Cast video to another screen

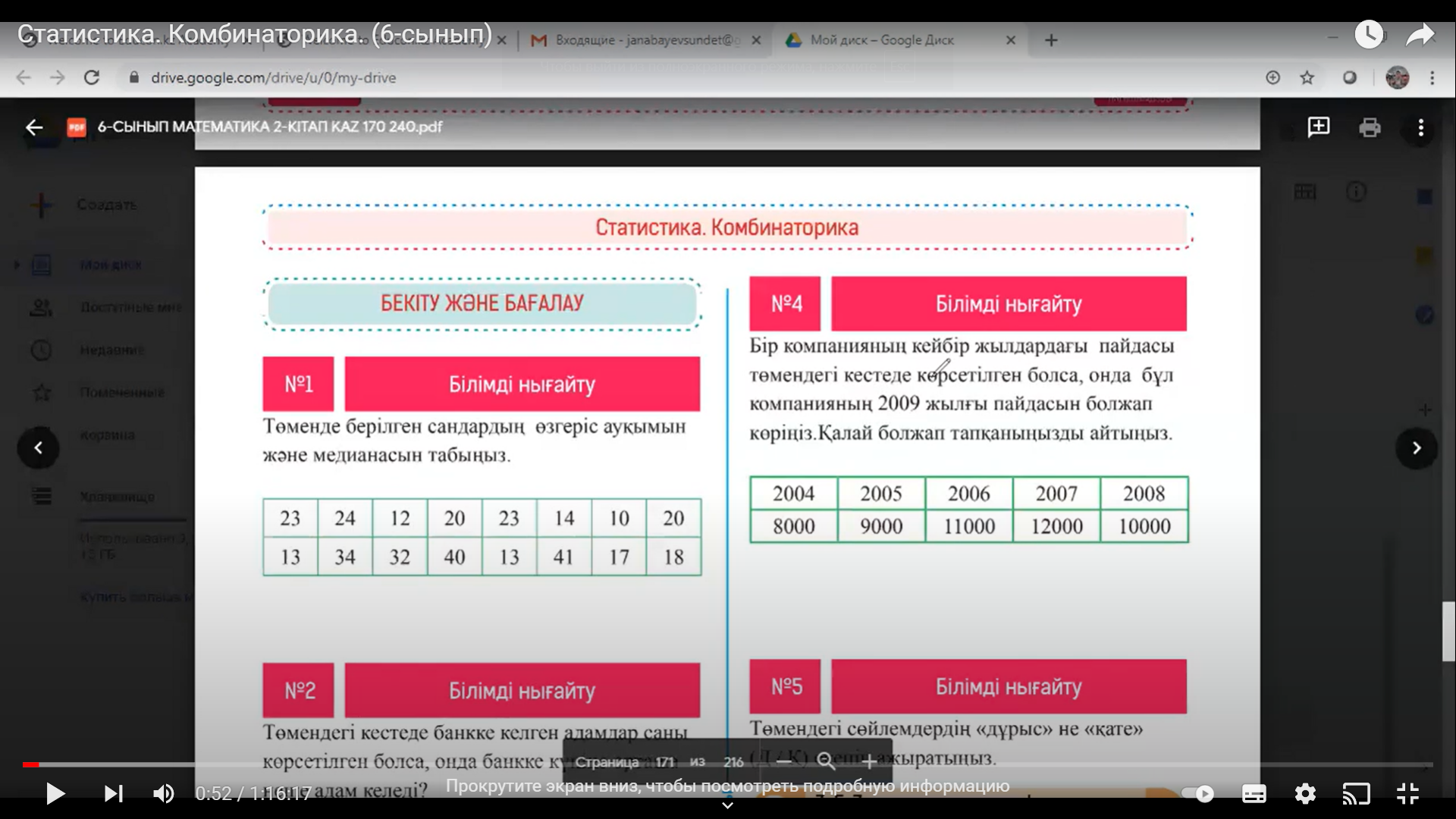[1356, 793]
